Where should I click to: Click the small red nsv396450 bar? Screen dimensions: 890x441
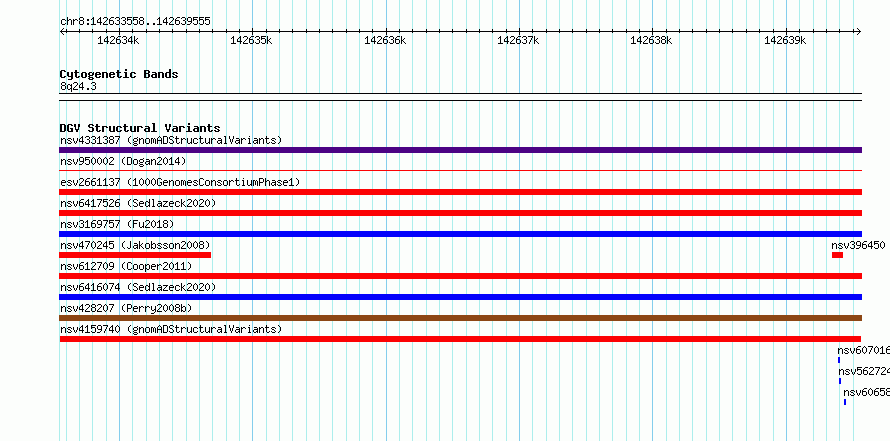click(837, 255)
